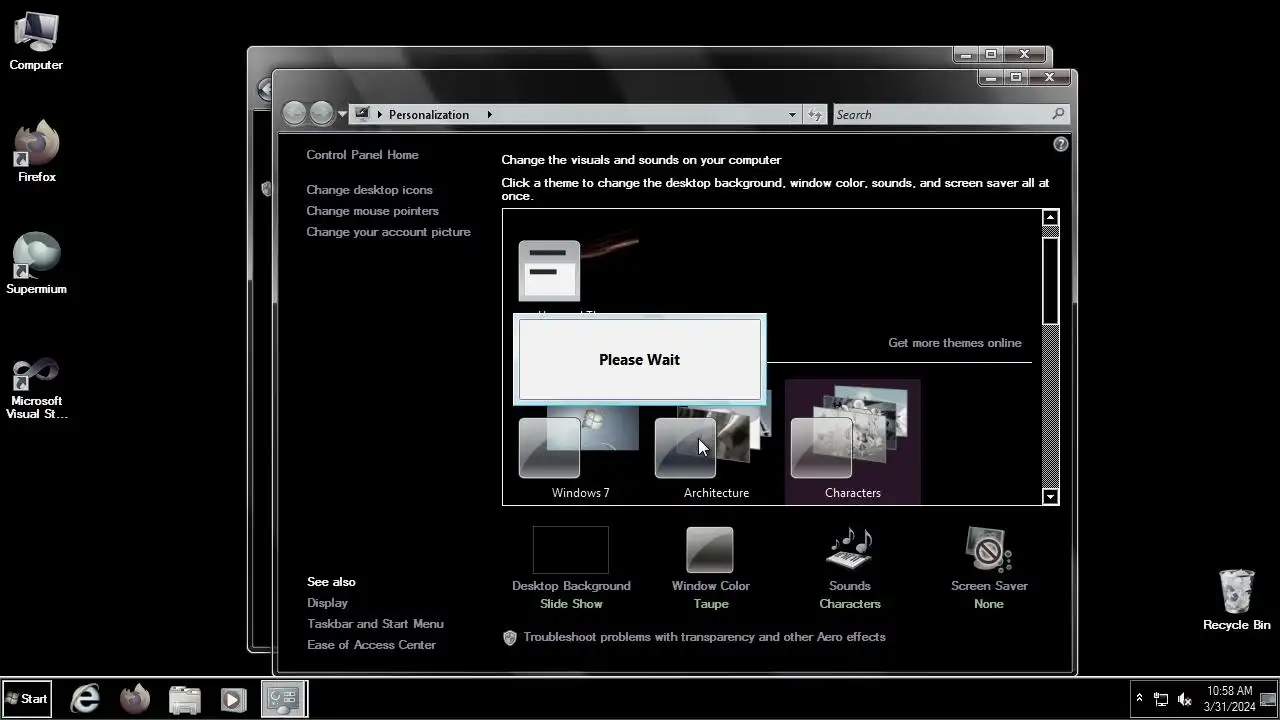Go forward in the Personalization window
Screen dimensions: 1280x720
tap(321, 114)
